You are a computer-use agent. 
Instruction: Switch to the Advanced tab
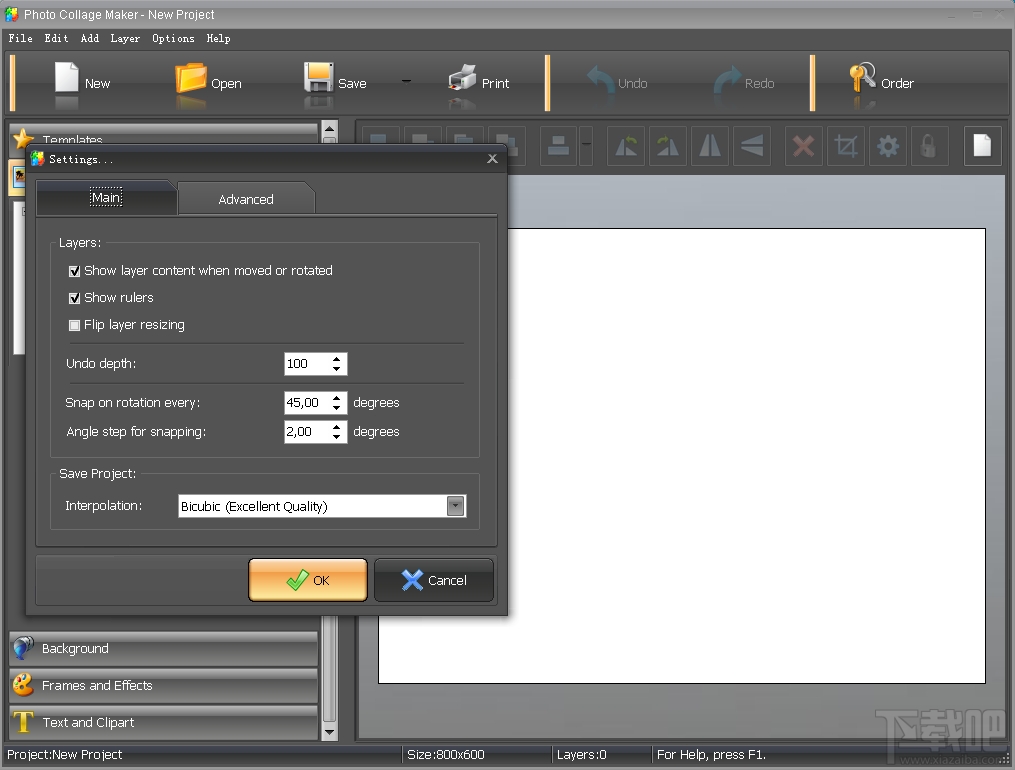[x=245, y=198]
